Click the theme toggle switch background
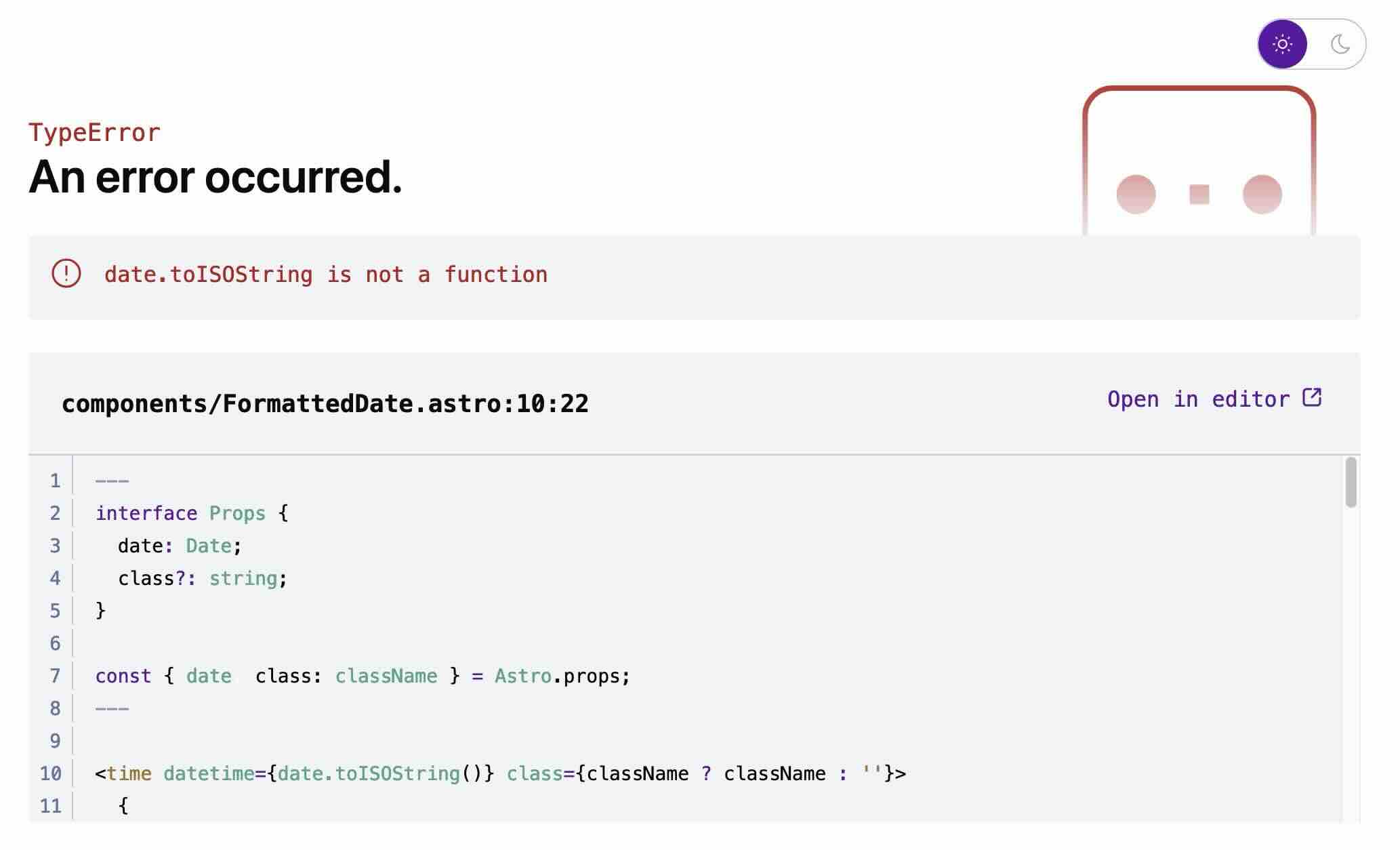1400x850 pixels. pos(1311,45)
